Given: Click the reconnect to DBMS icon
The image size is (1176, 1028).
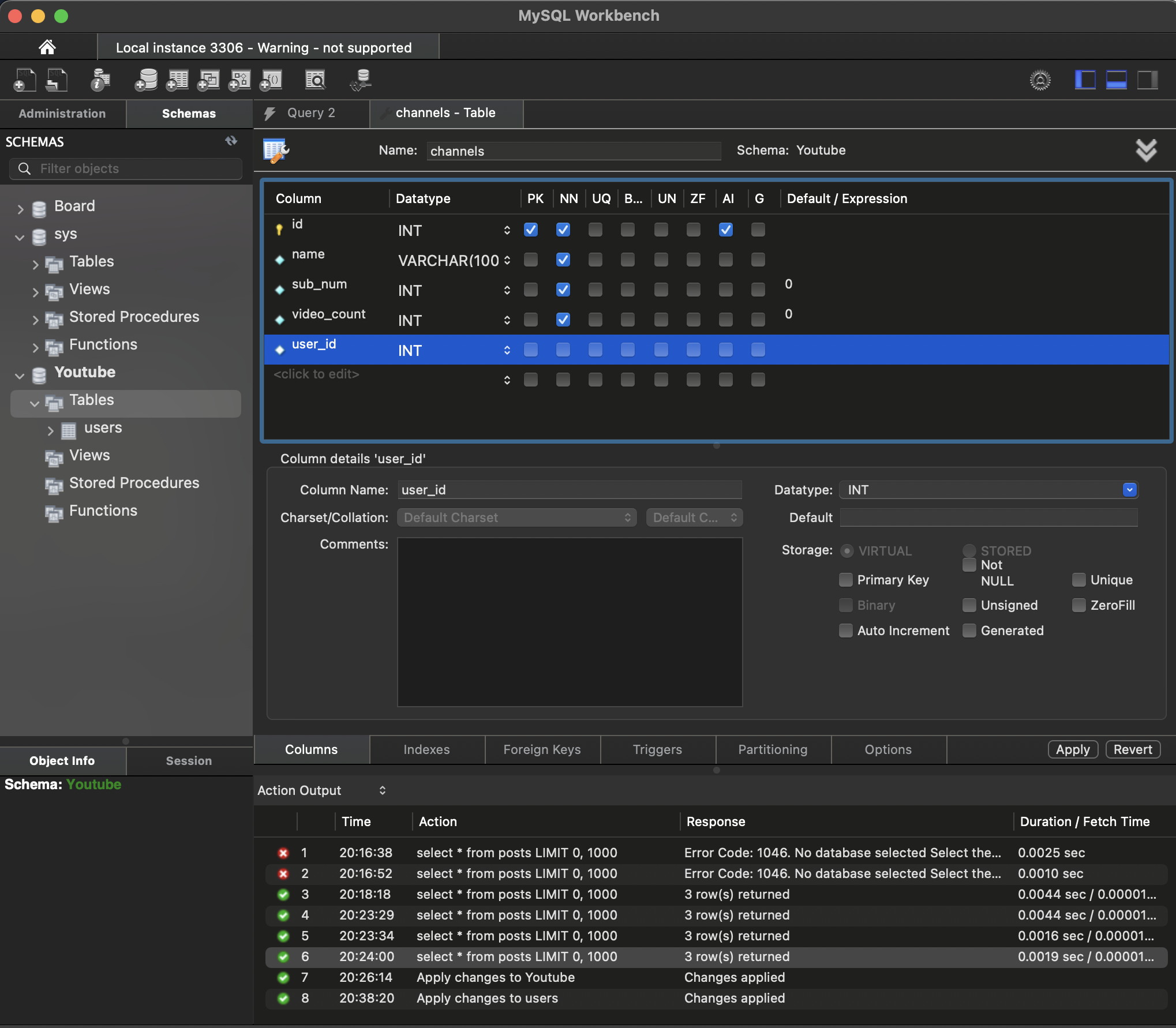Looking at the screenshot, I should pos(361,80).
